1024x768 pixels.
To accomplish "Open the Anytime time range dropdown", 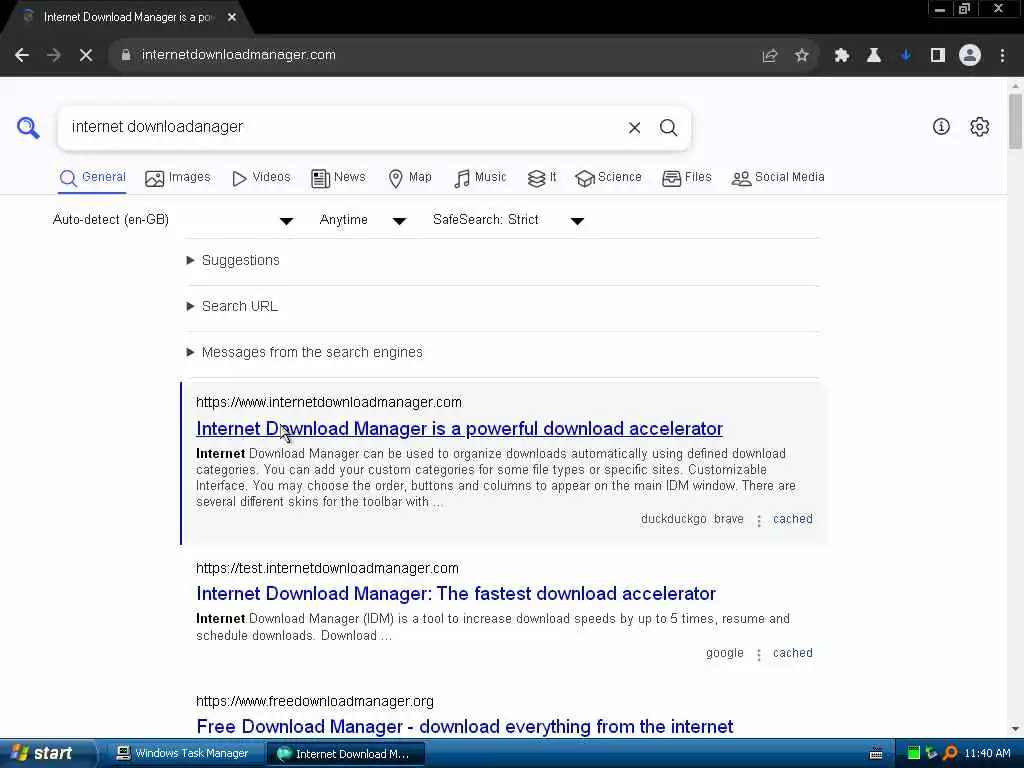I will 362,220.
